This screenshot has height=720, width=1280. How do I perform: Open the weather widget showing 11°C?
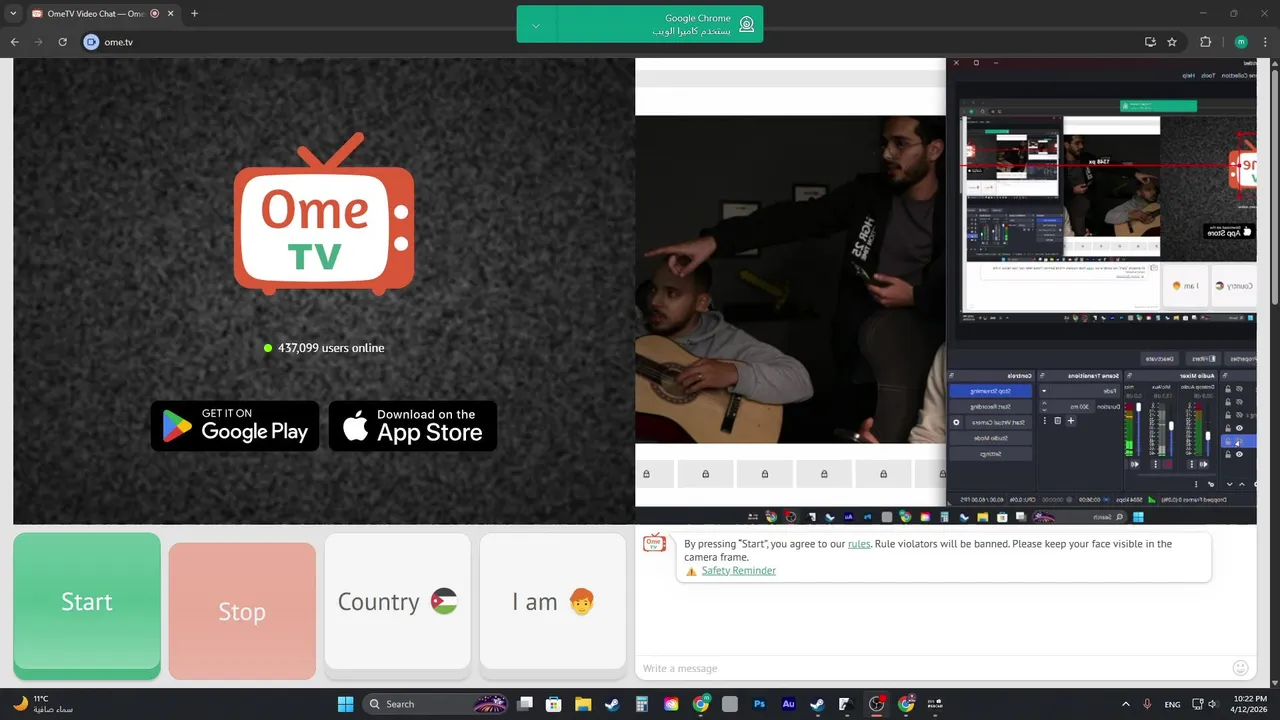tap(43, 704)
